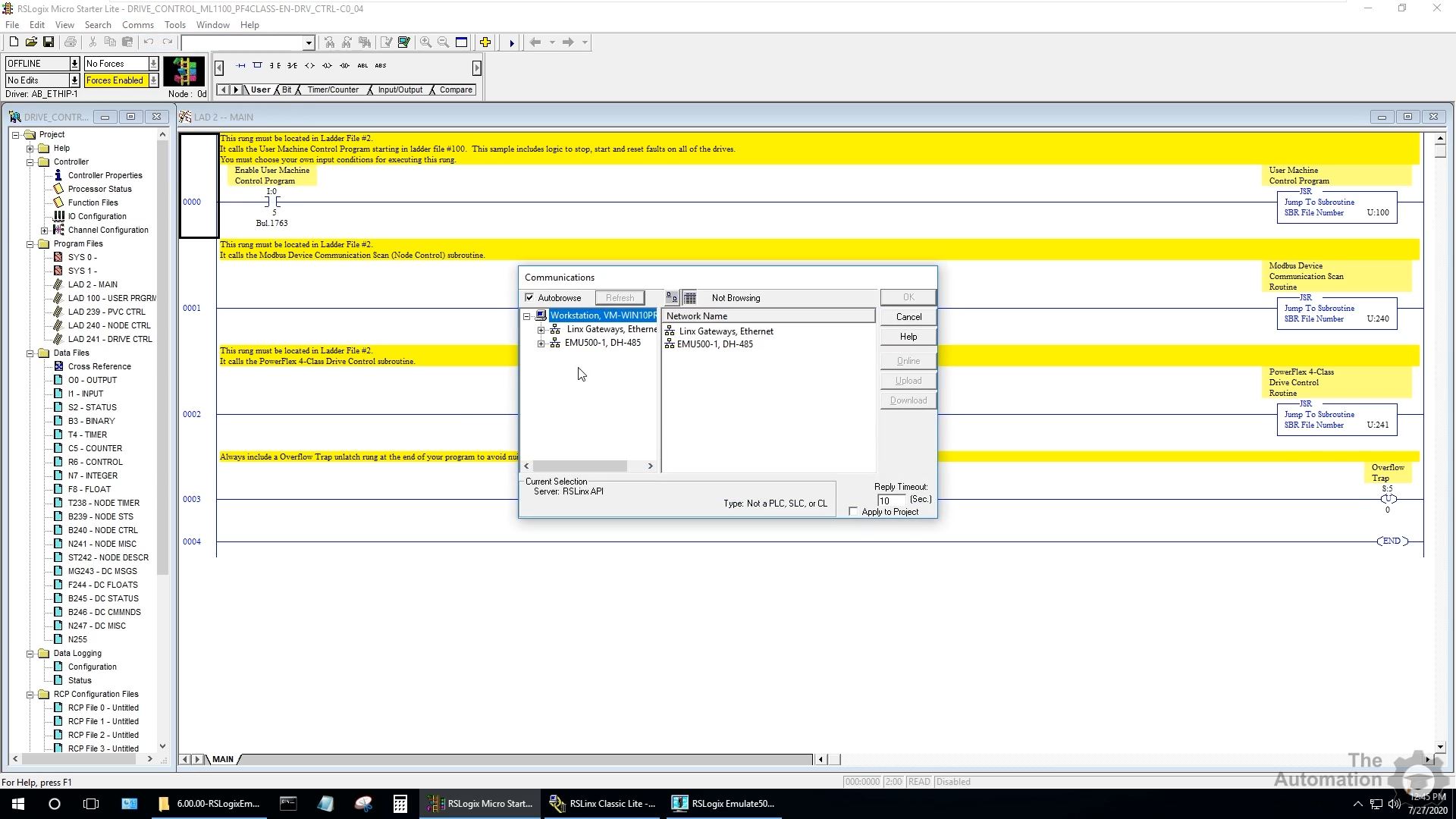
Task: Toggle the Autobrowse checkbox
Action: pos(529,298)
